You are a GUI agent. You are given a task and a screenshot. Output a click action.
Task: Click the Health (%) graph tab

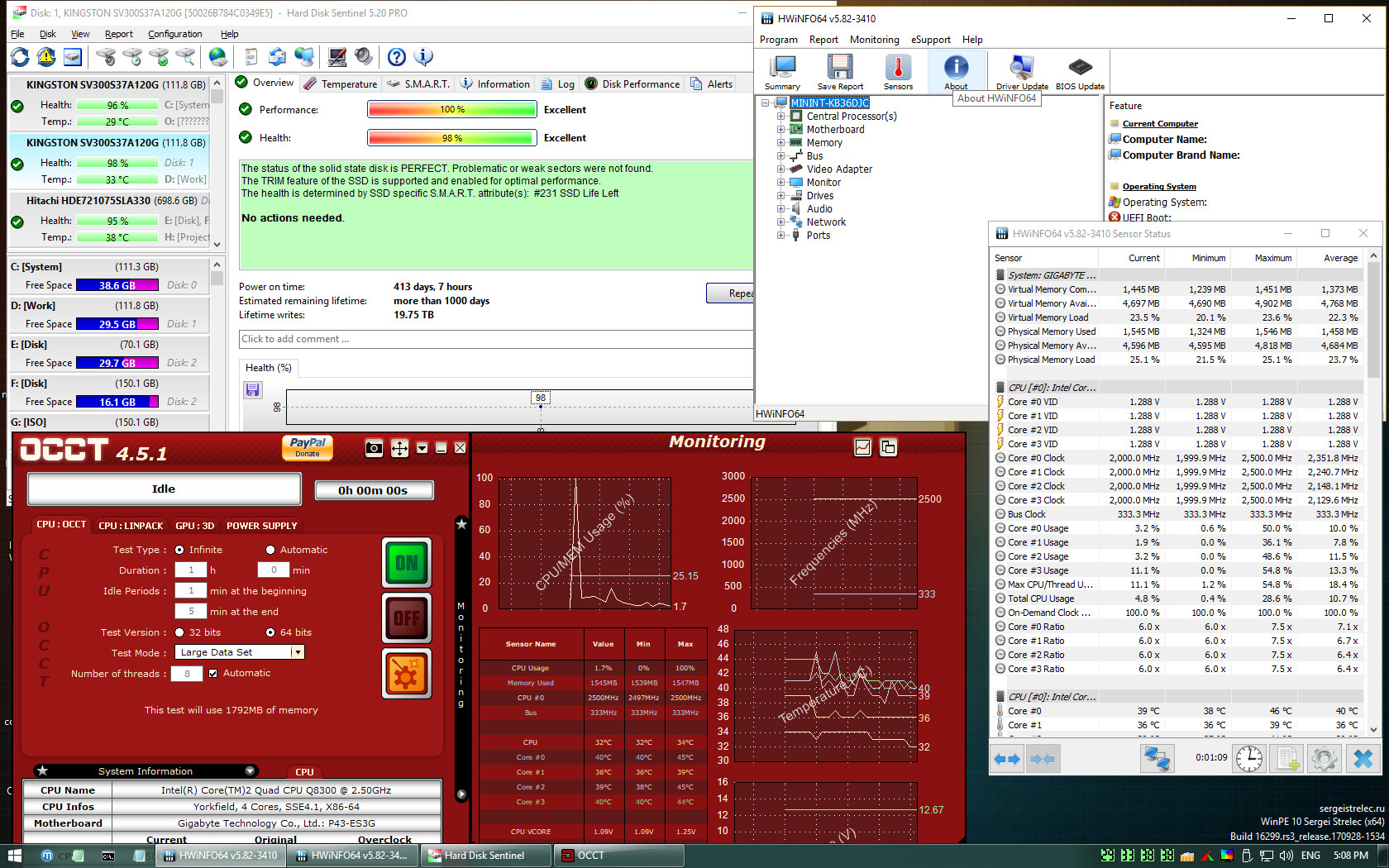point(268,368)
